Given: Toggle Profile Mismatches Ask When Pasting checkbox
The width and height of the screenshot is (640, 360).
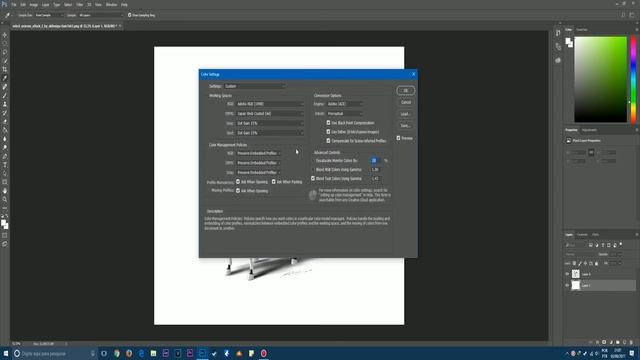Looking at the screenshot, I should [274, 182].
